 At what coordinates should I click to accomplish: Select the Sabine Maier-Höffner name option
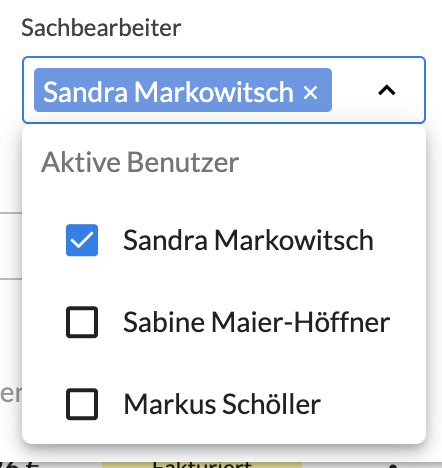(257, 322)
